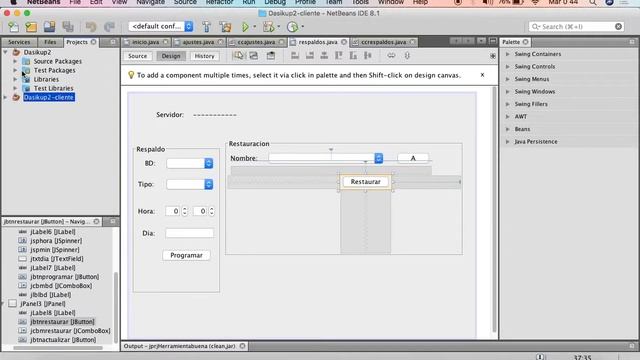Open the ajustes.java editor tab
The width and height of the screenshot is (640, 360).
198,42
